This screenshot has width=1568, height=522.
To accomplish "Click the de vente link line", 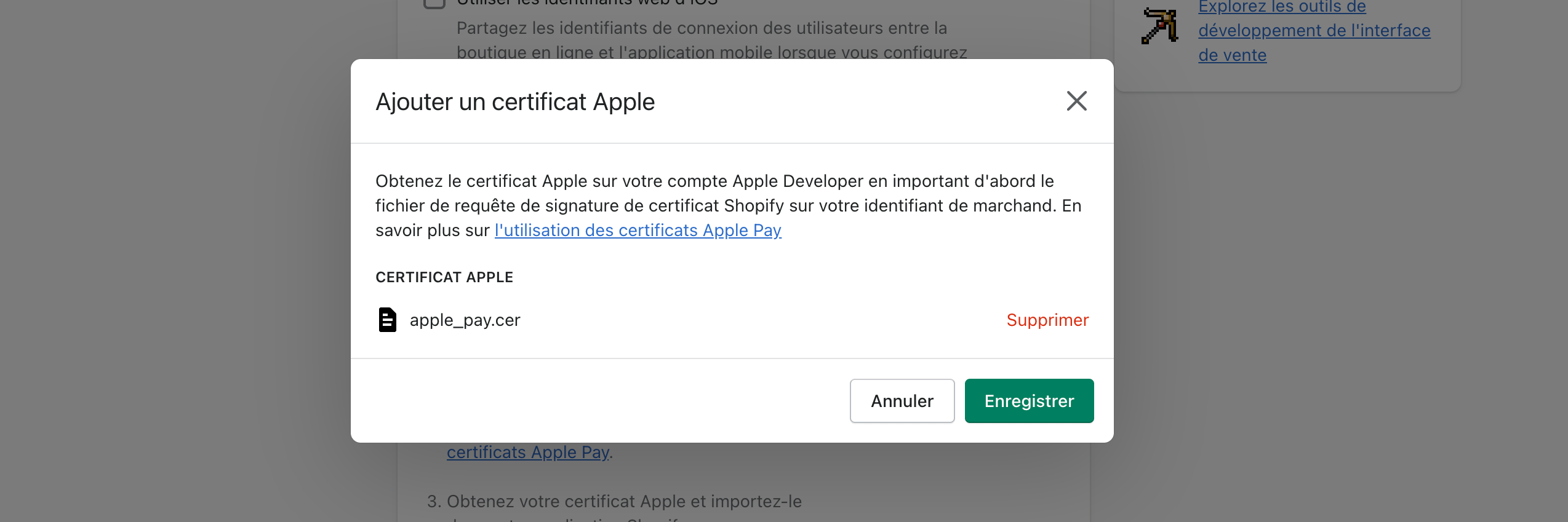I will [1232, 55].
